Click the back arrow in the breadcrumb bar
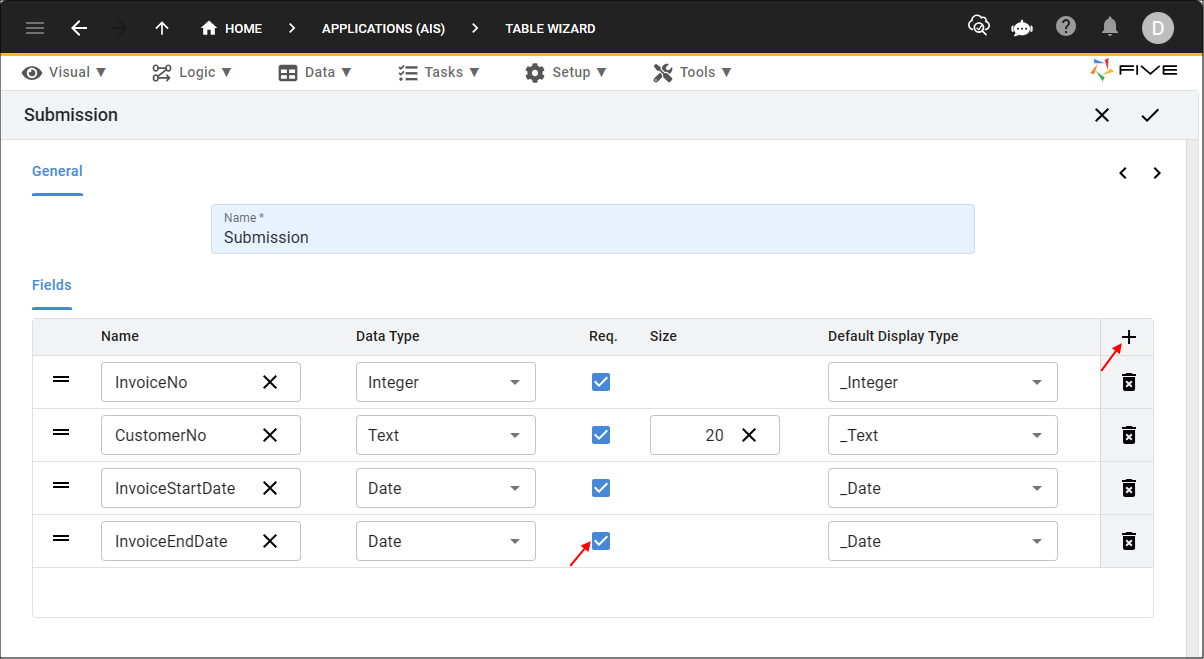The height and width of the screenshot is (659, 1204). [79, 28]
